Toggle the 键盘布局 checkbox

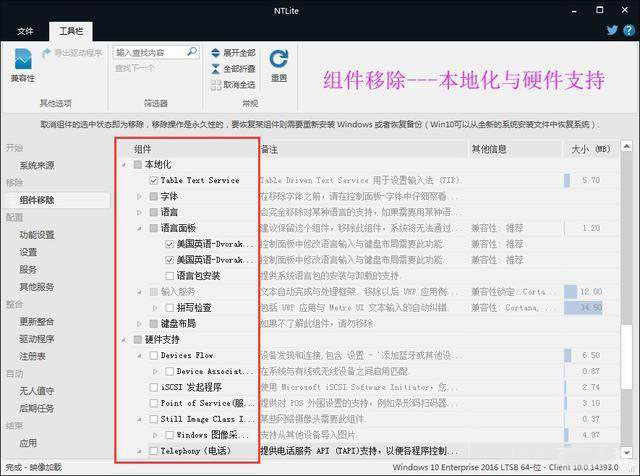coord(153,324)
